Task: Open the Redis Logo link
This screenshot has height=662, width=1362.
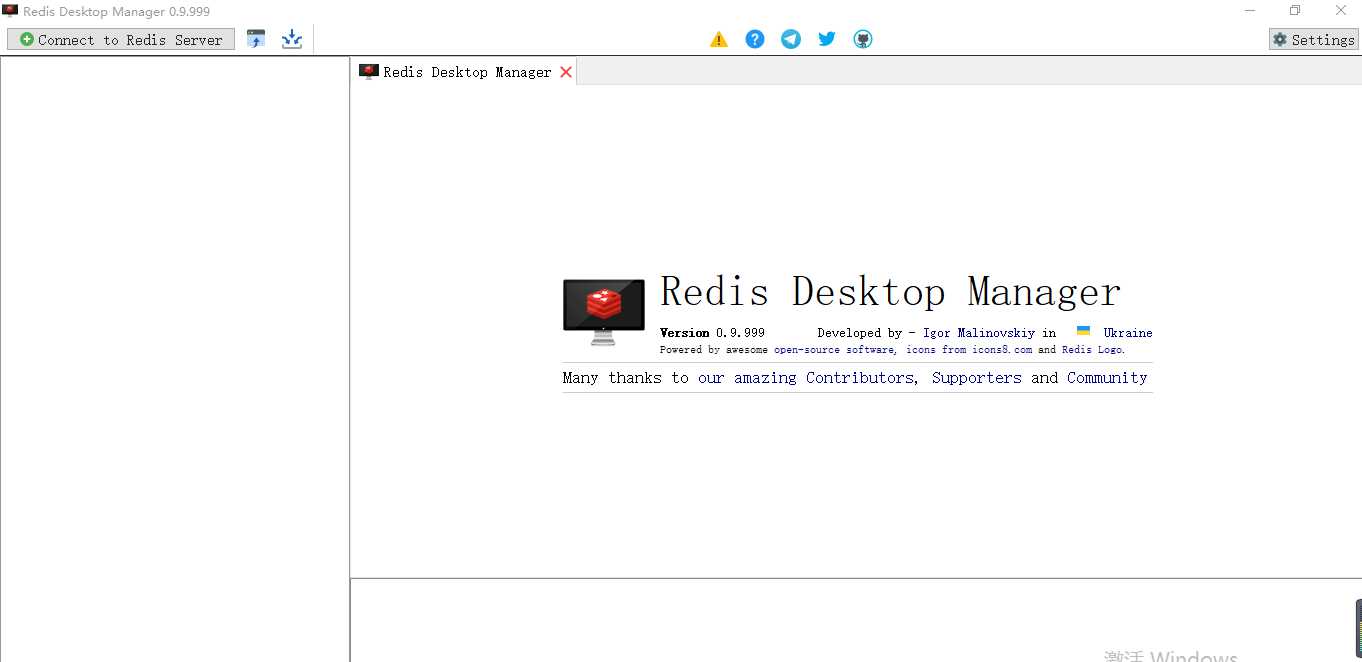Action: [1092, 350]
